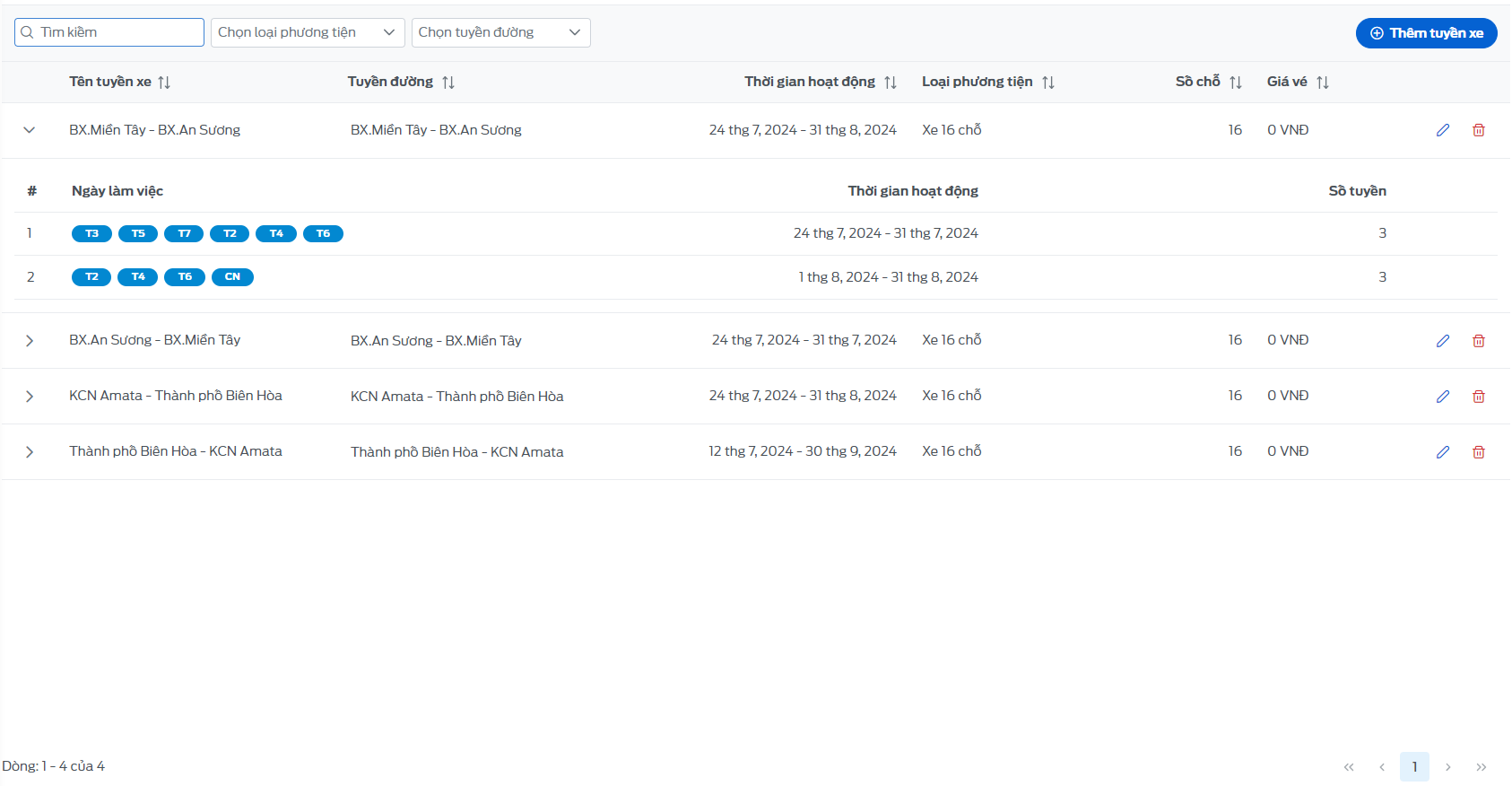Click date range 12 thg 7, 2024 - 30 thg 9, 2024

[x=803, y=451]
